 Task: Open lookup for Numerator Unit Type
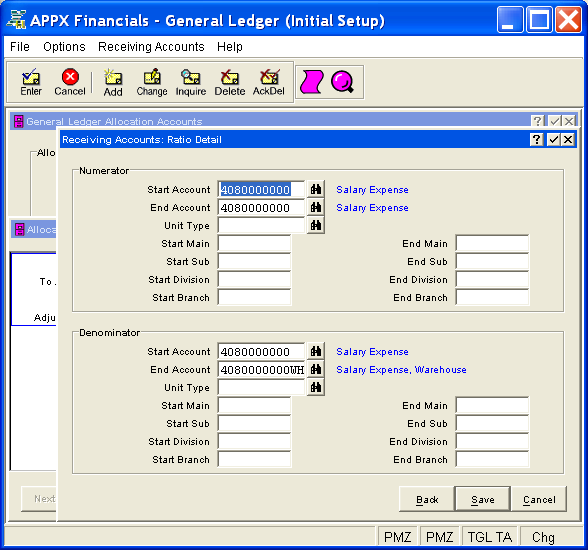click(x=316, y=225)
